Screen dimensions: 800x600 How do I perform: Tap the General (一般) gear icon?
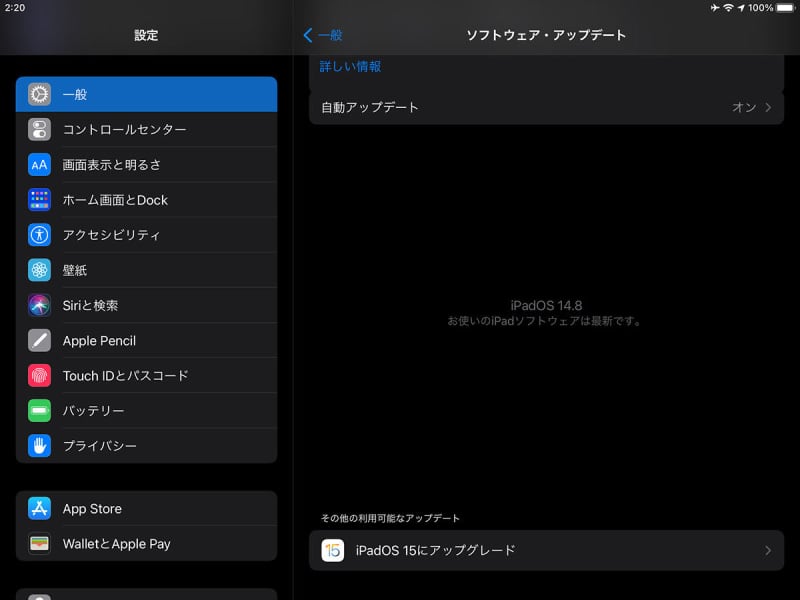(39, 94)
